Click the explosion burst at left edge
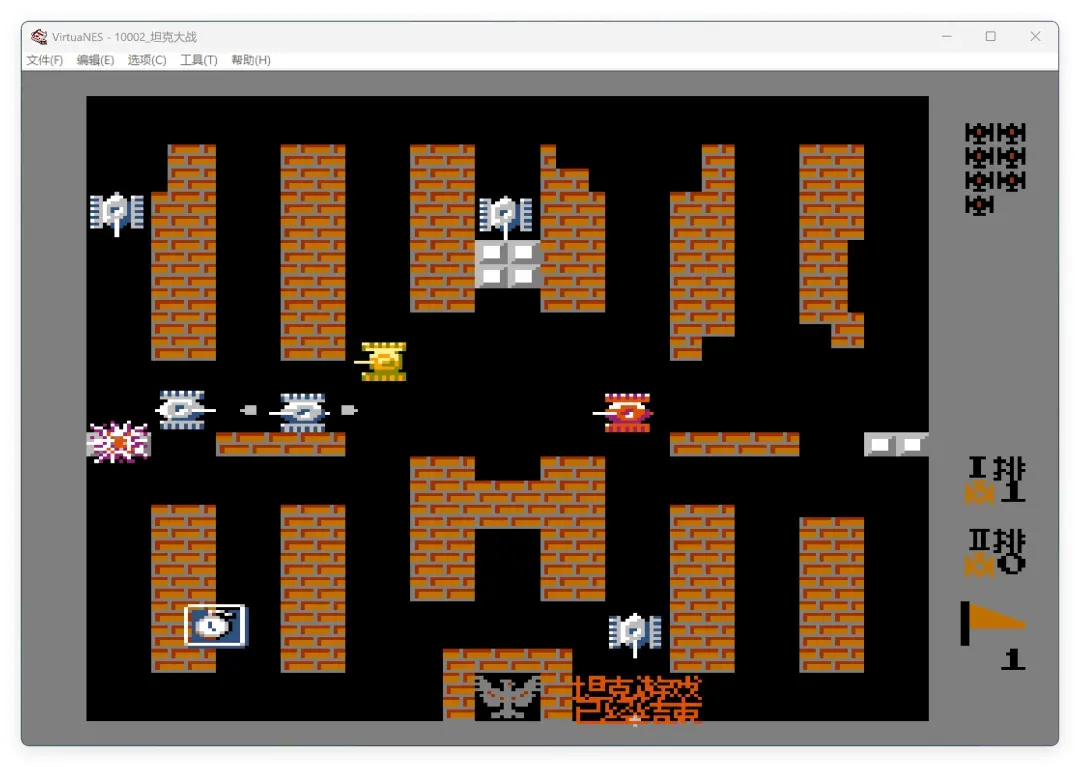Image resolution: width=1080 pixels, height=767 pixels. [x=118, y=441]
